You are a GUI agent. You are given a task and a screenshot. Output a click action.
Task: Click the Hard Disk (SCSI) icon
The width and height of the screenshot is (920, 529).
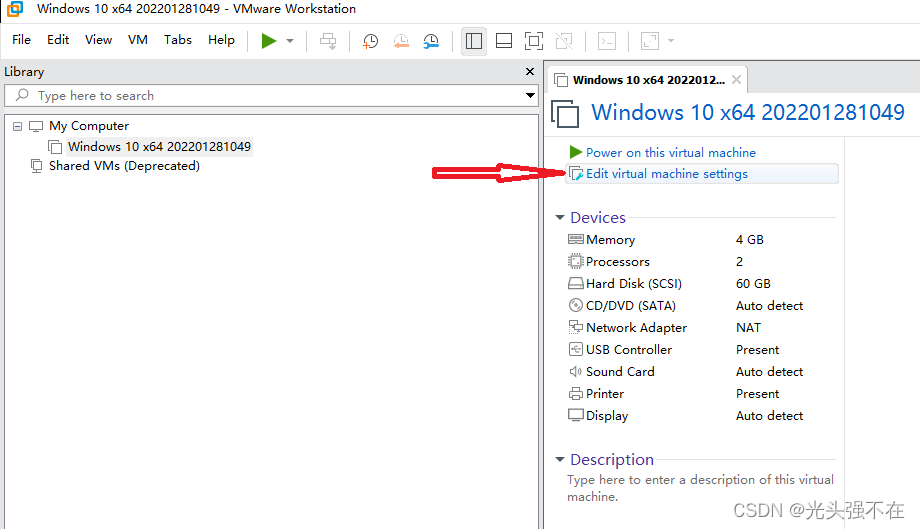tap(576, 283)
